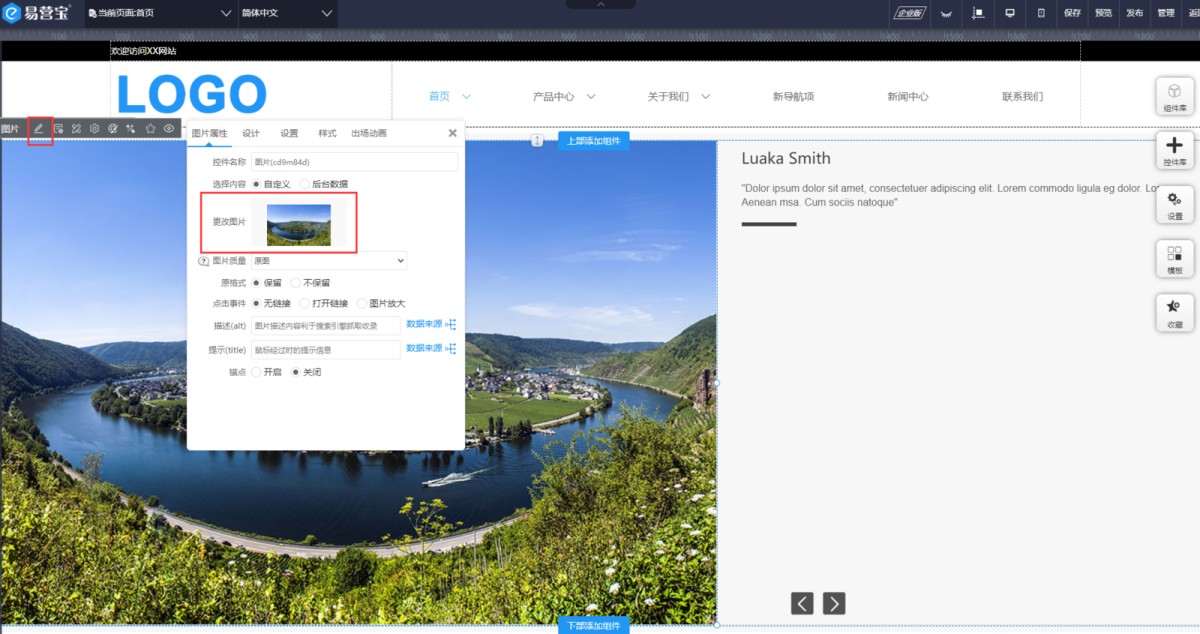Open the 图片质量 quality dropdown

click(328, 261)
